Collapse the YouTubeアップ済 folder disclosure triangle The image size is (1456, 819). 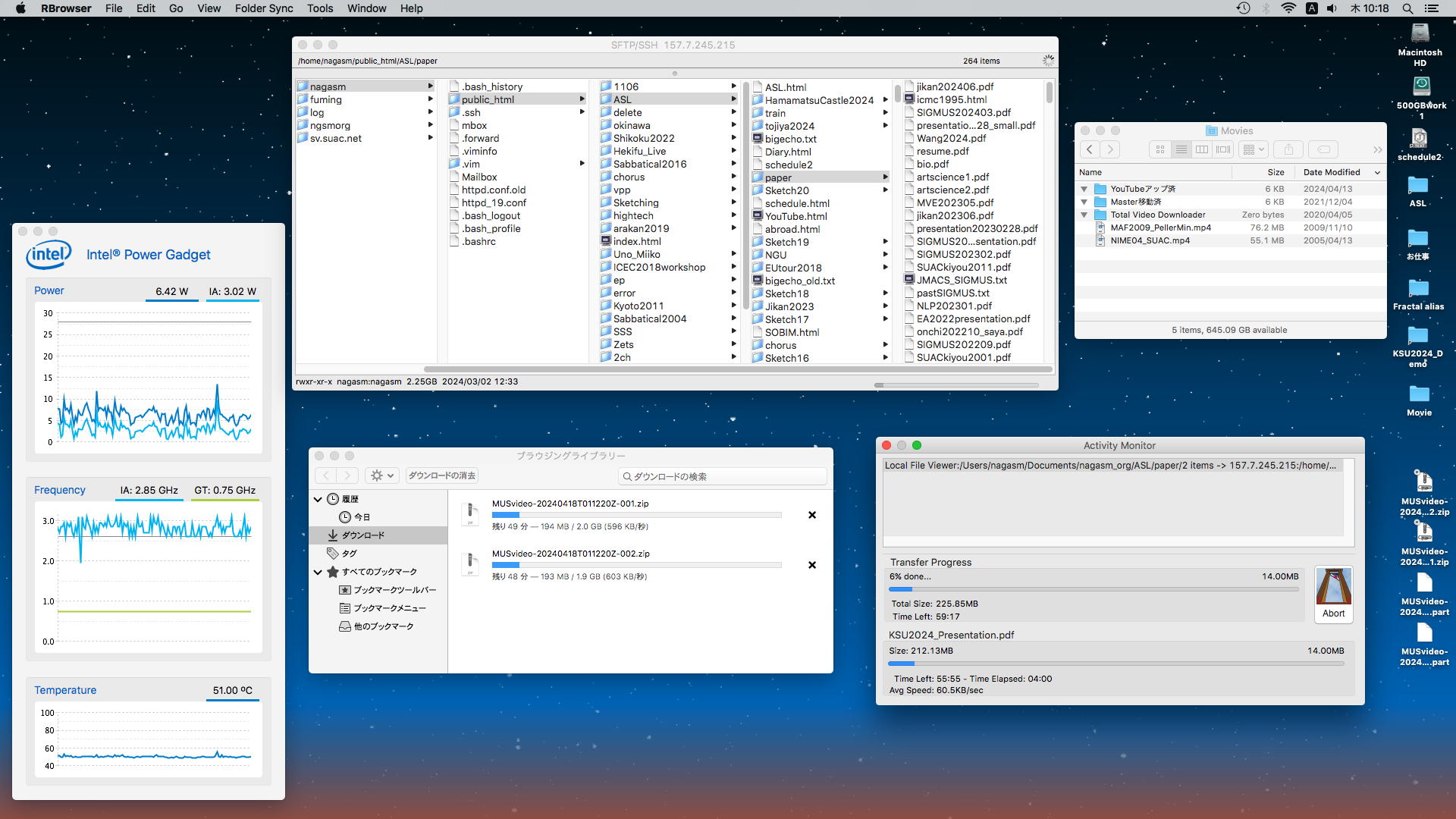[x=1084, y=189]
